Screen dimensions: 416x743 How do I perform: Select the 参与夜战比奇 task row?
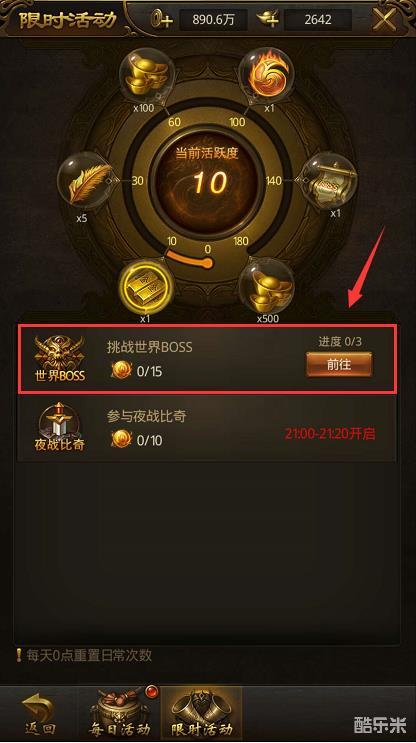[207, 428]
